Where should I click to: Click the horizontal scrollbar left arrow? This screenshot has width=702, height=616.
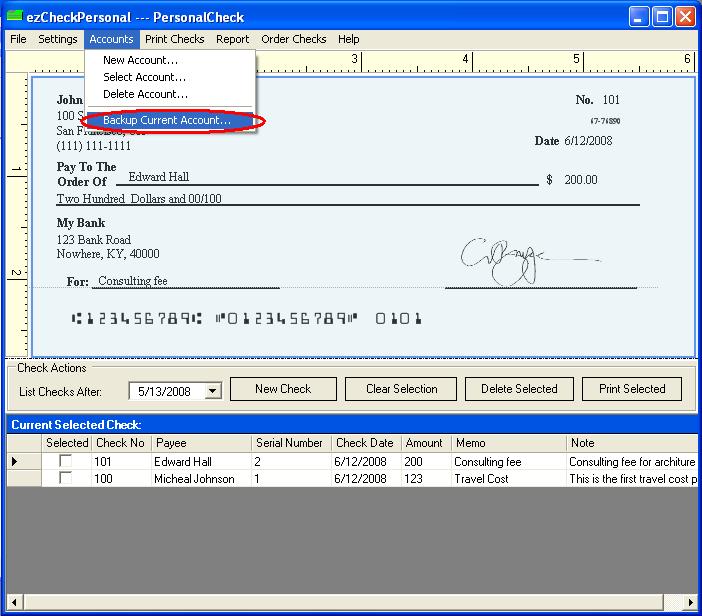point(15,601)
